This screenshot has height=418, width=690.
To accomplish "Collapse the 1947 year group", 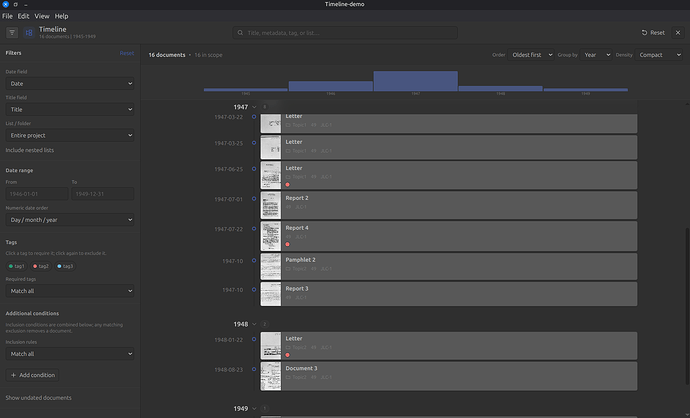I will [x=254, y=107].
